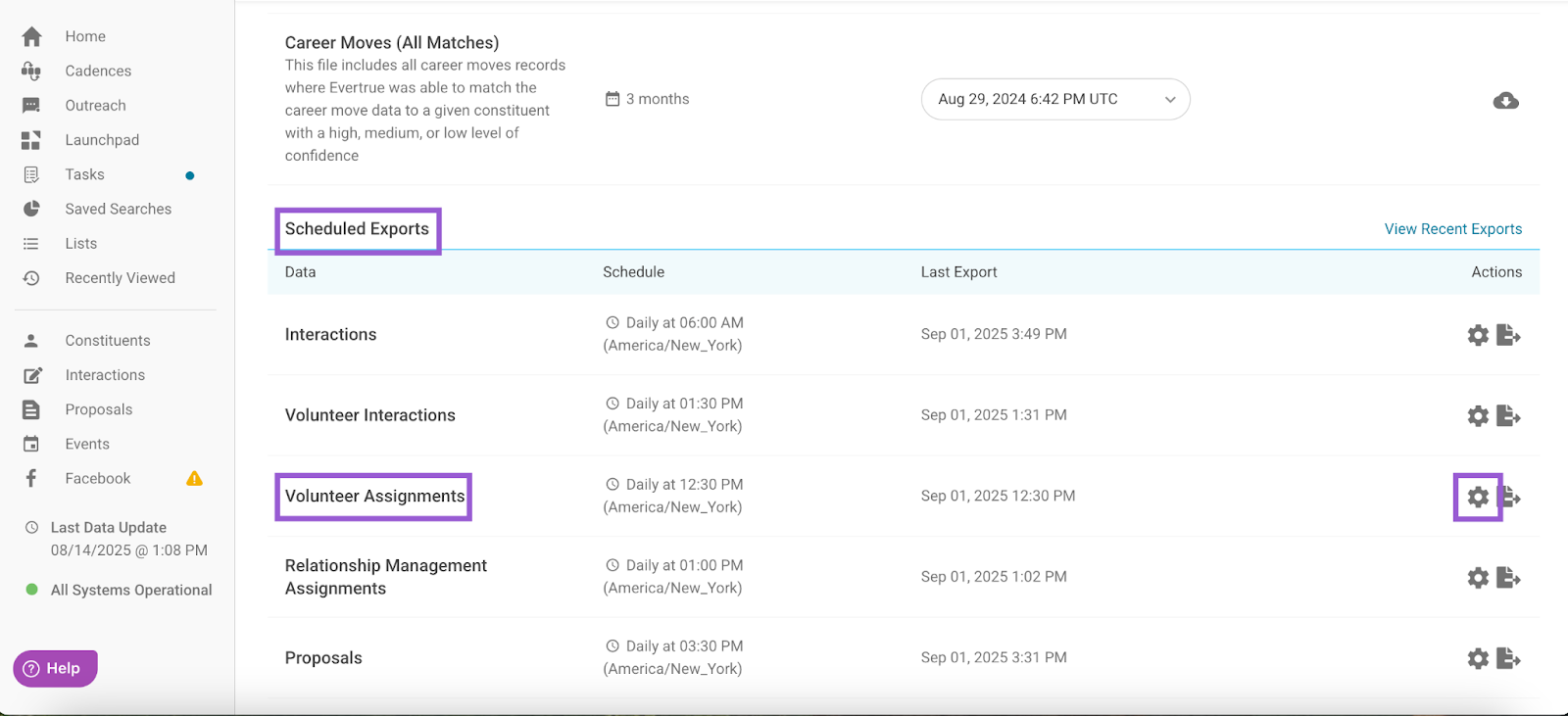Open the Aug 29, 2024 date dropdown
This screenshot has width=1568, height=716.
1055,99
